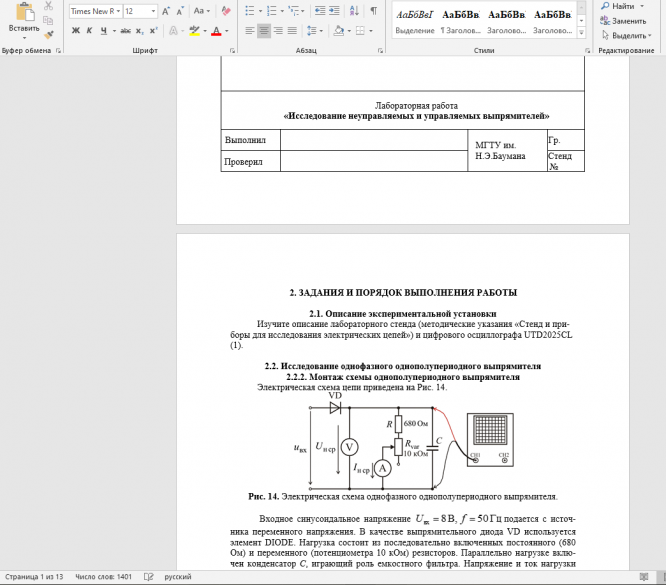
Task: Start a numbered list
Action: click(272, 11)
